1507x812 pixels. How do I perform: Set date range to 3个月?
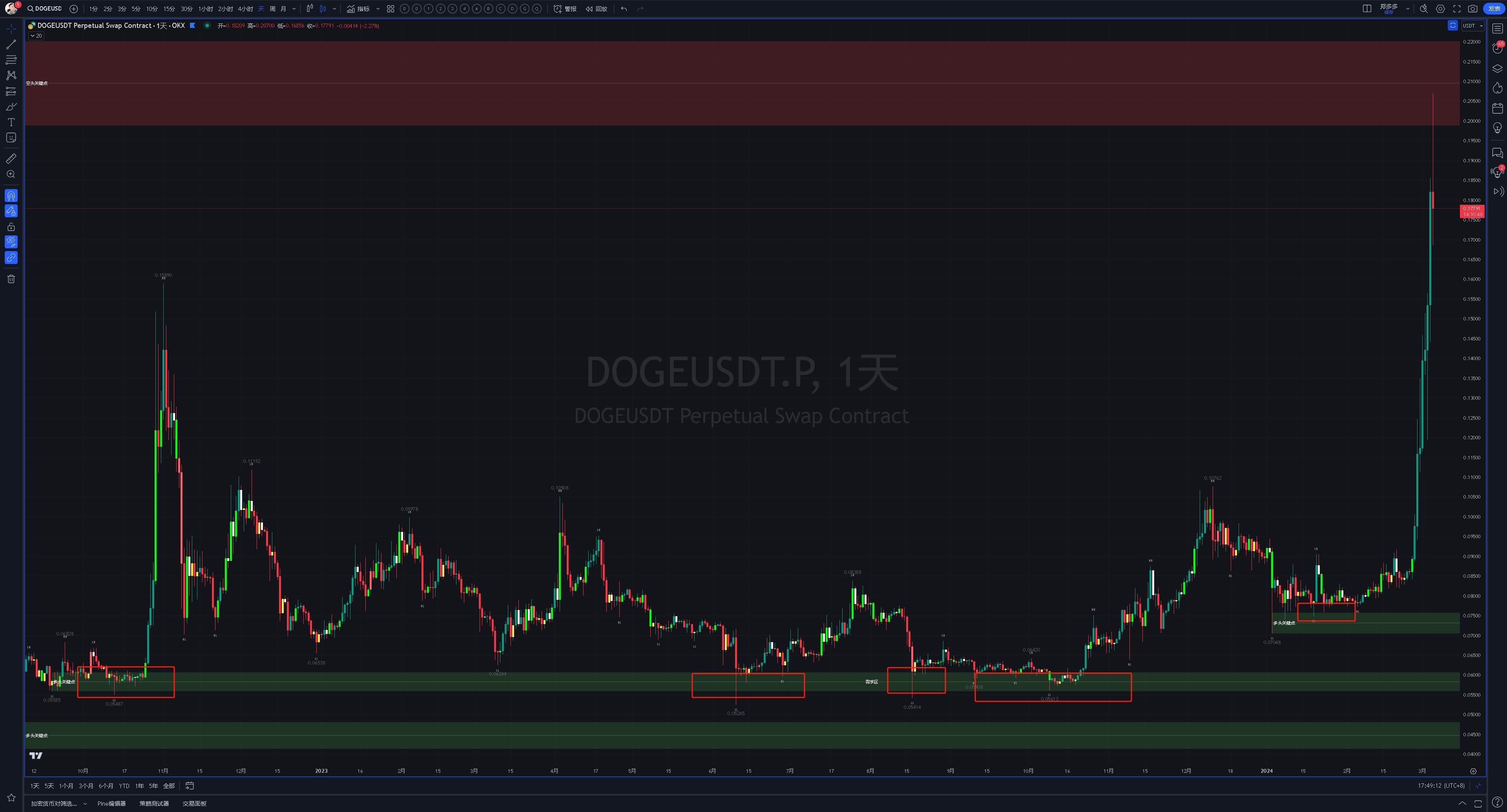pyautogui.click(x=86, y=786)
